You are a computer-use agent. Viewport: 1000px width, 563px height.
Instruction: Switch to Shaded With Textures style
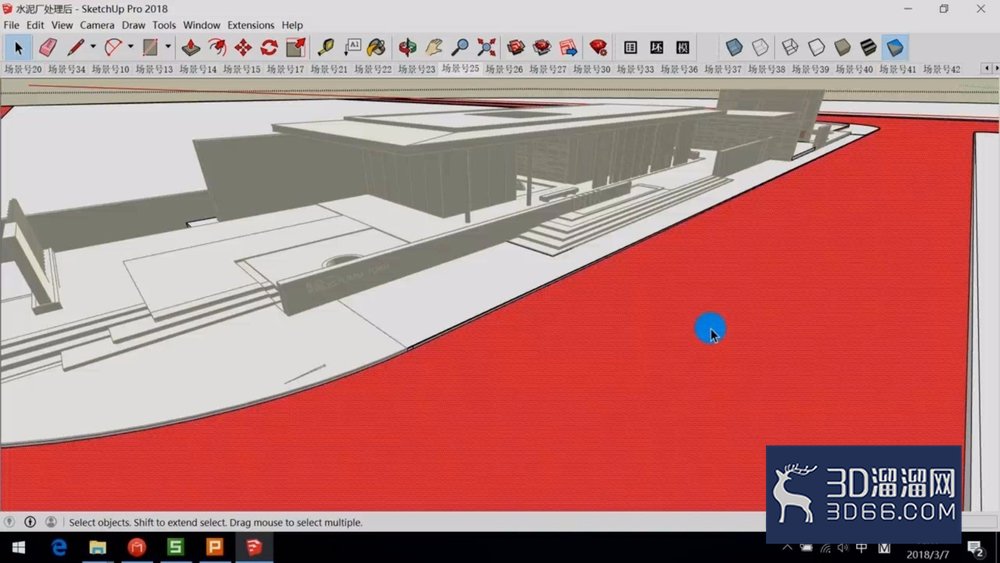pyautogui.click(x=869, y=47)
